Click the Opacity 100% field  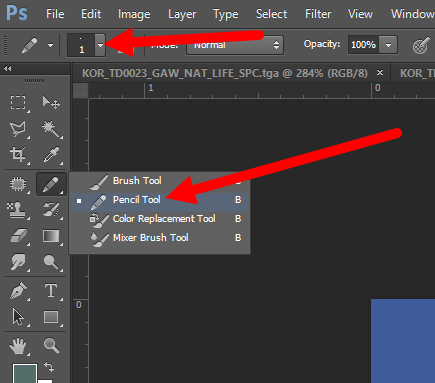[364, 45]
